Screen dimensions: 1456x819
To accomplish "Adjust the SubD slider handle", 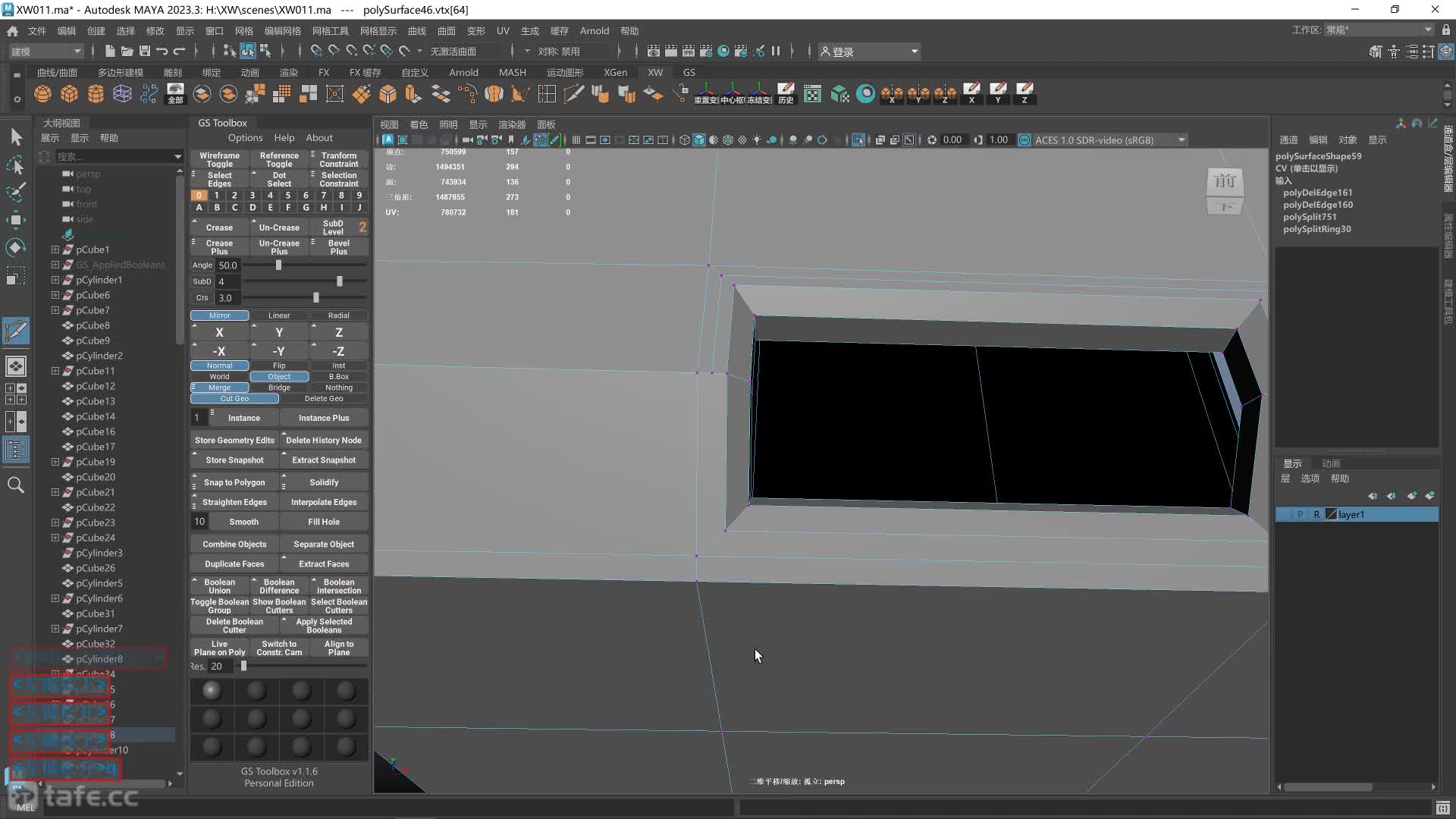I will (x=339, y=281).
